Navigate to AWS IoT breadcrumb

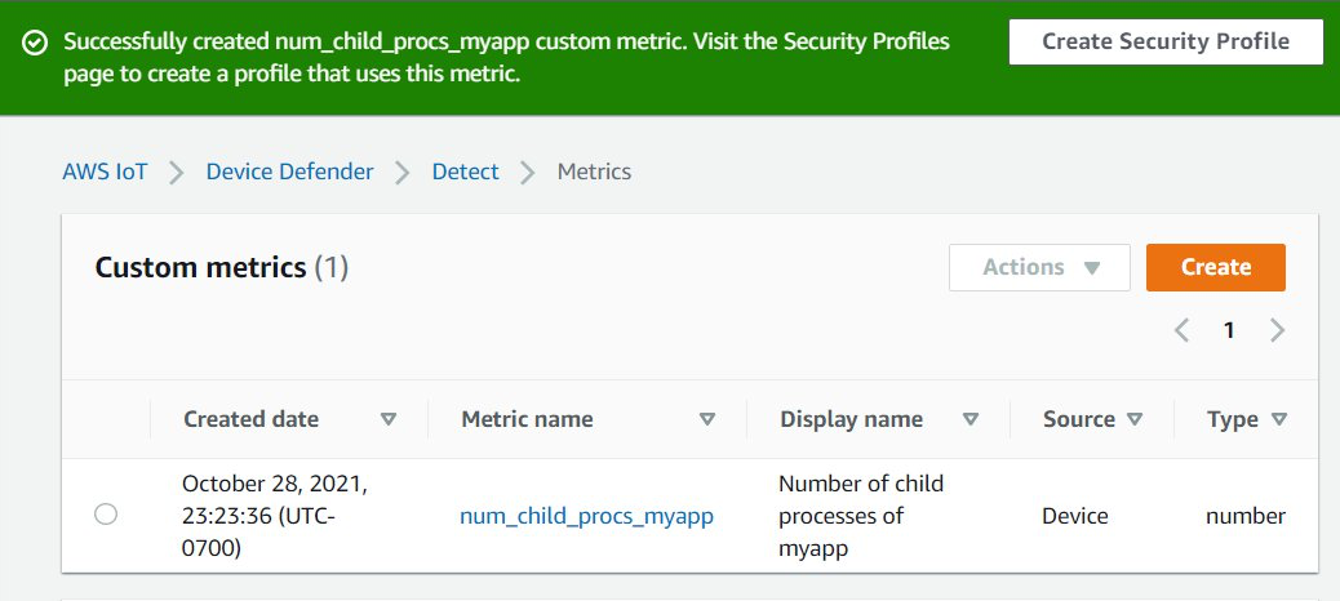pos(105,172)
